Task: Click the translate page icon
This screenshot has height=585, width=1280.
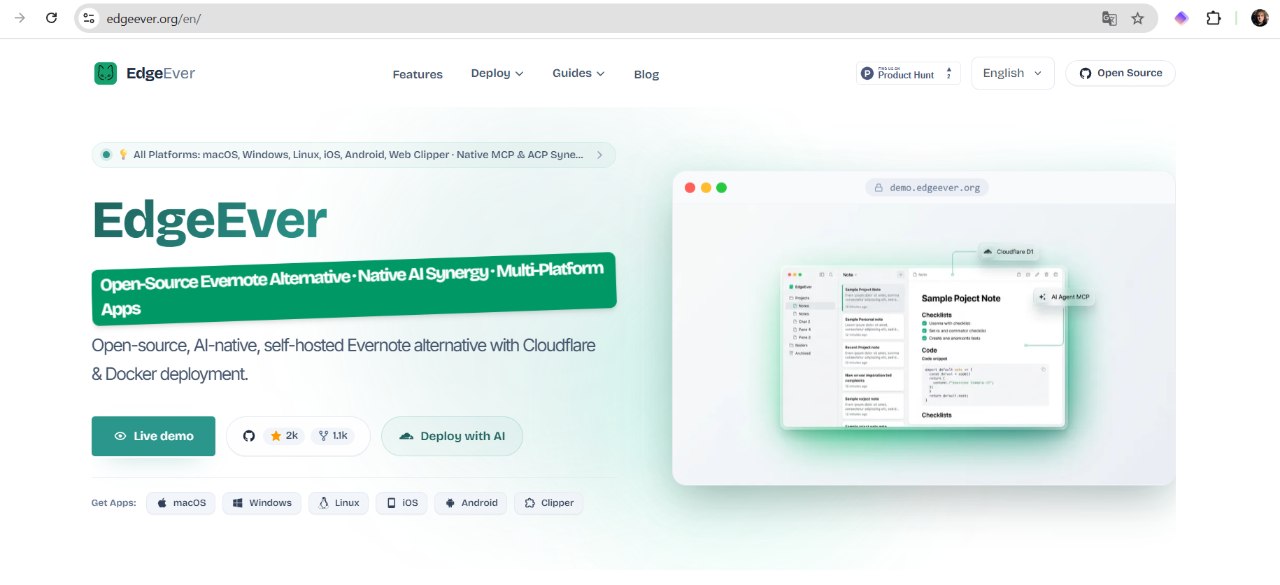Action: point(1109,18)
